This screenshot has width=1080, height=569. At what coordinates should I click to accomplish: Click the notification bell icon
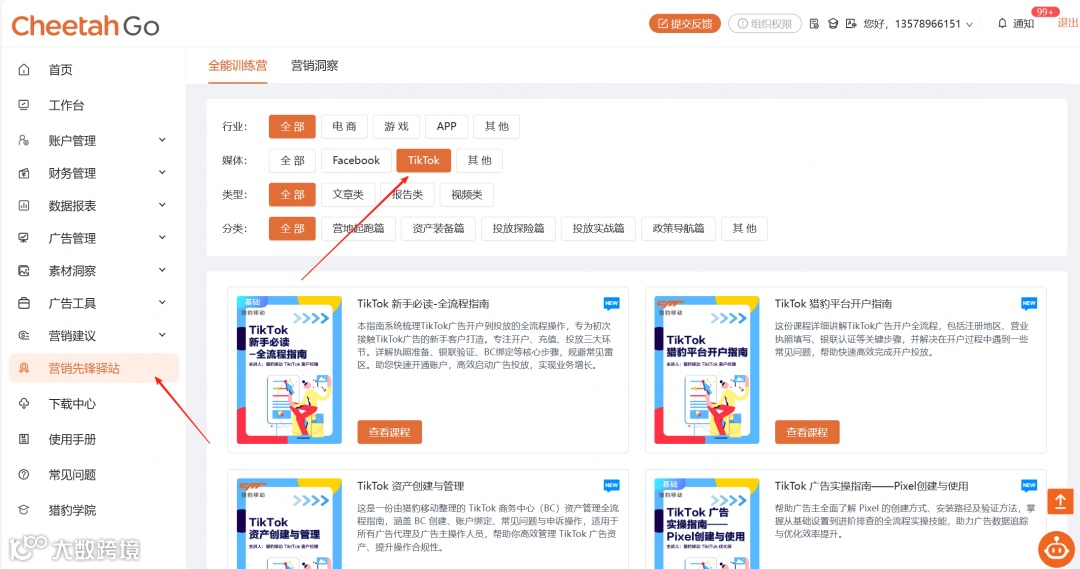tap(1002, 23)
